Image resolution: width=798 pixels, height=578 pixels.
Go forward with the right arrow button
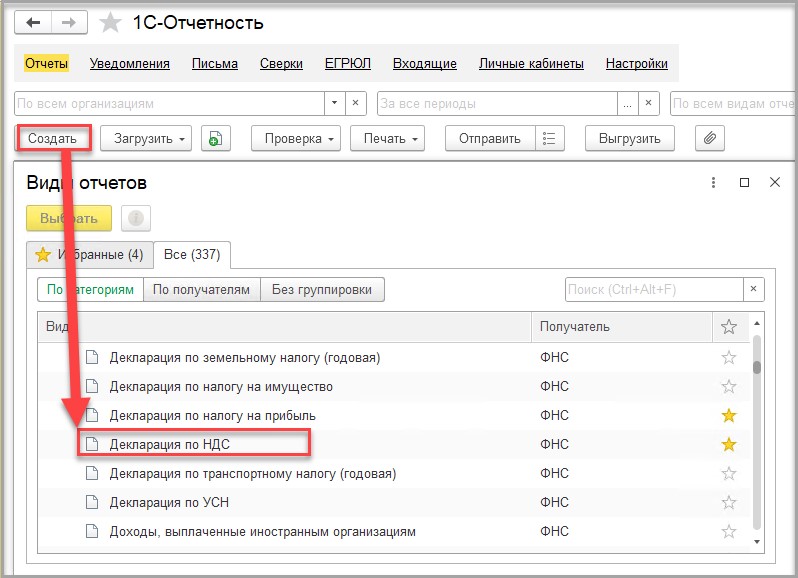(x=69, y=22)
